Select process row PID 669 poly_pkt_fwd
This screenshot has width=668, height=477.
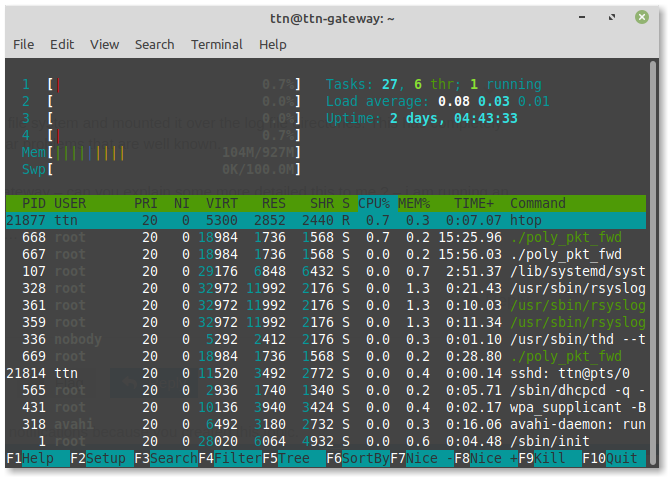326,356
